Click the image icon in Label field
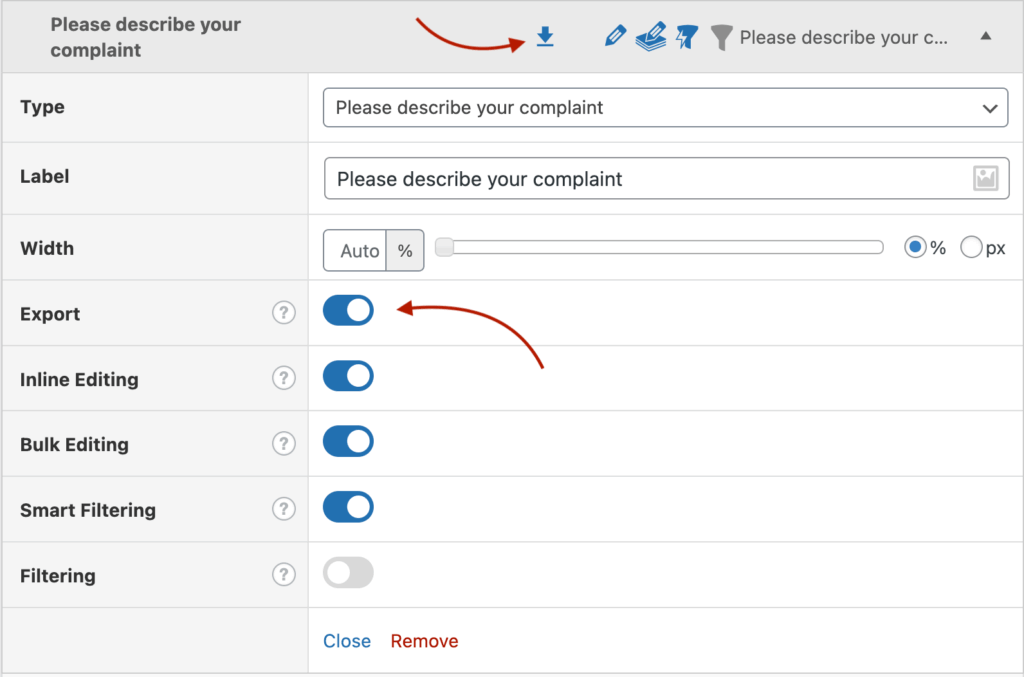The width and height of the screenshot is (1024, 677). (x=985, y=179)
